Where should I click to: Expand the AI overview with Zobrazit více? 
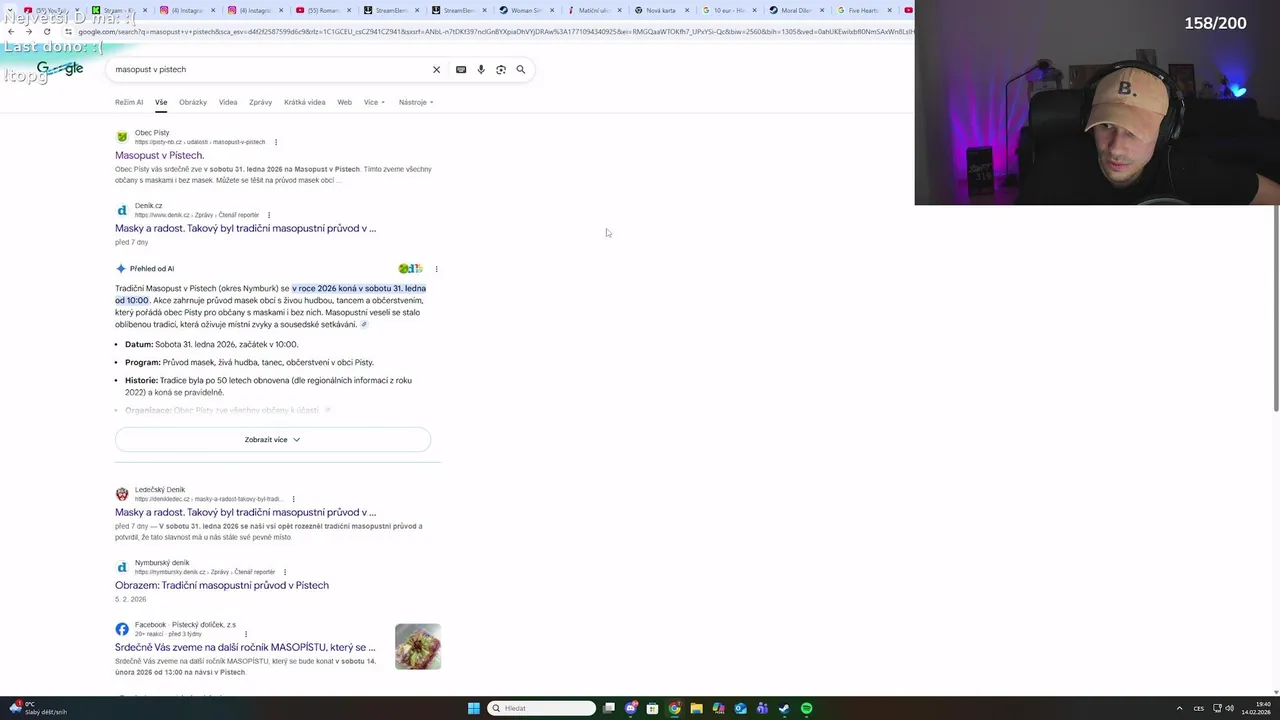273,440
